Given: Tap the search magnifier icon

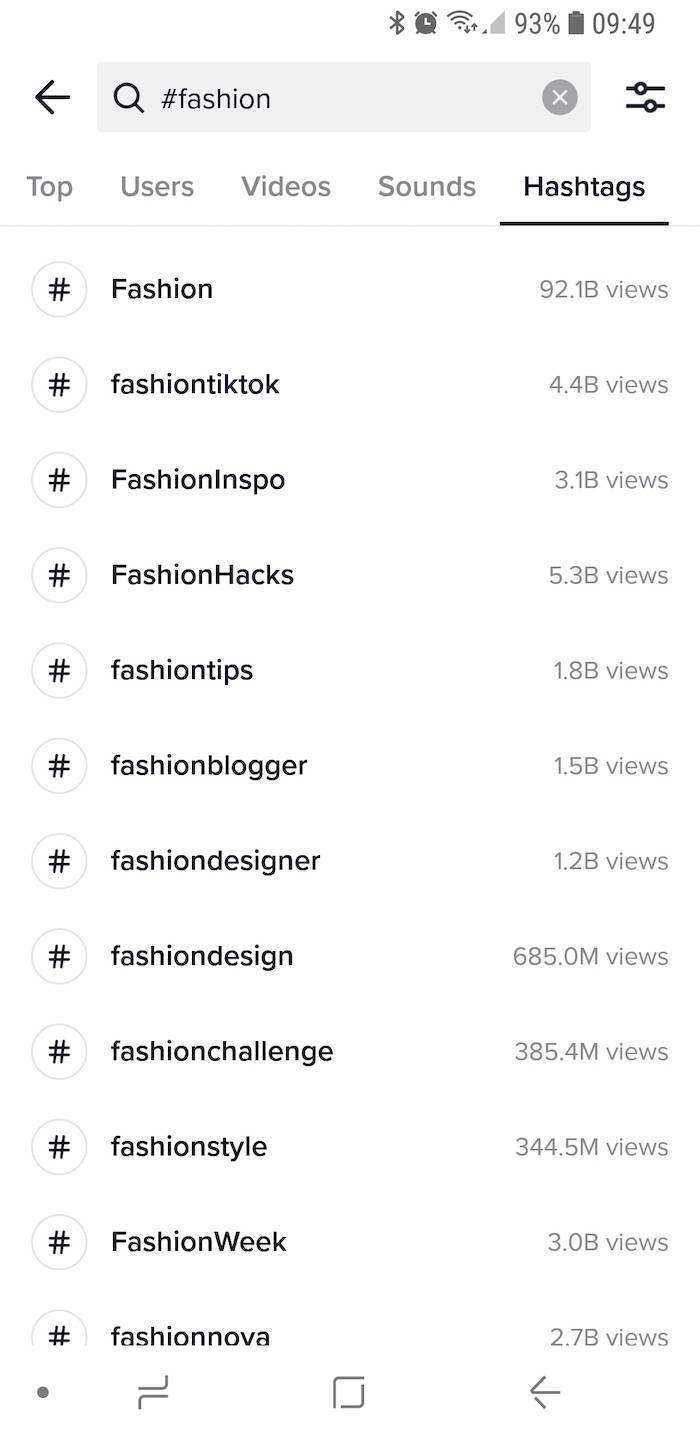Looking at the screenshot, I should point(129,97).
